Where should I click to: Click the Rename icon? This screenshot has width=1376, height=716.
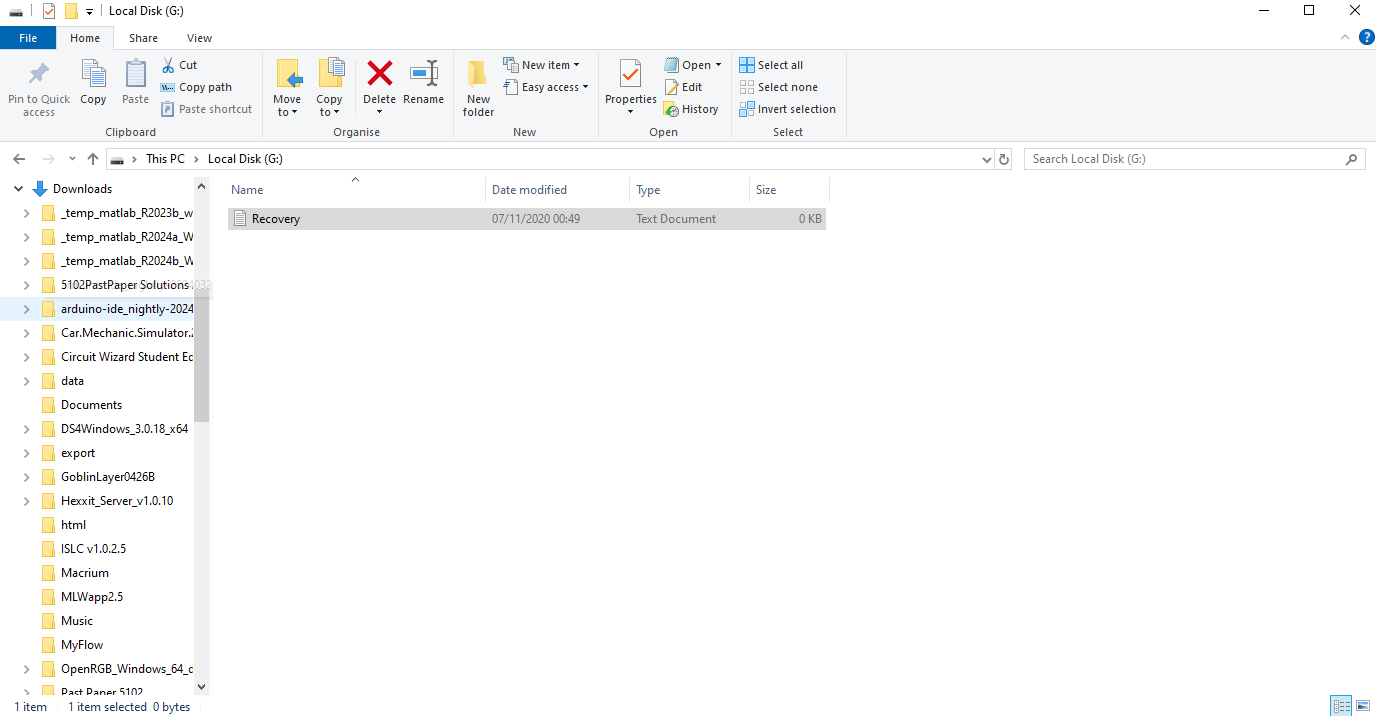point(423,86)
